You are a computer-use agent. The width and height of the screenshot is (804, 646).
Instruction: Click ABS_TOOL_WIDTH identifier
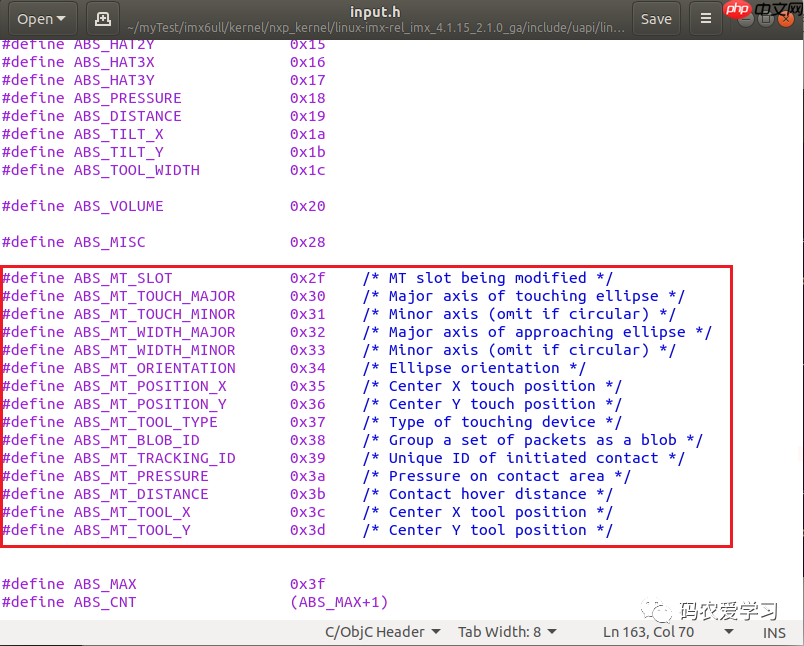tap(136, 170)
